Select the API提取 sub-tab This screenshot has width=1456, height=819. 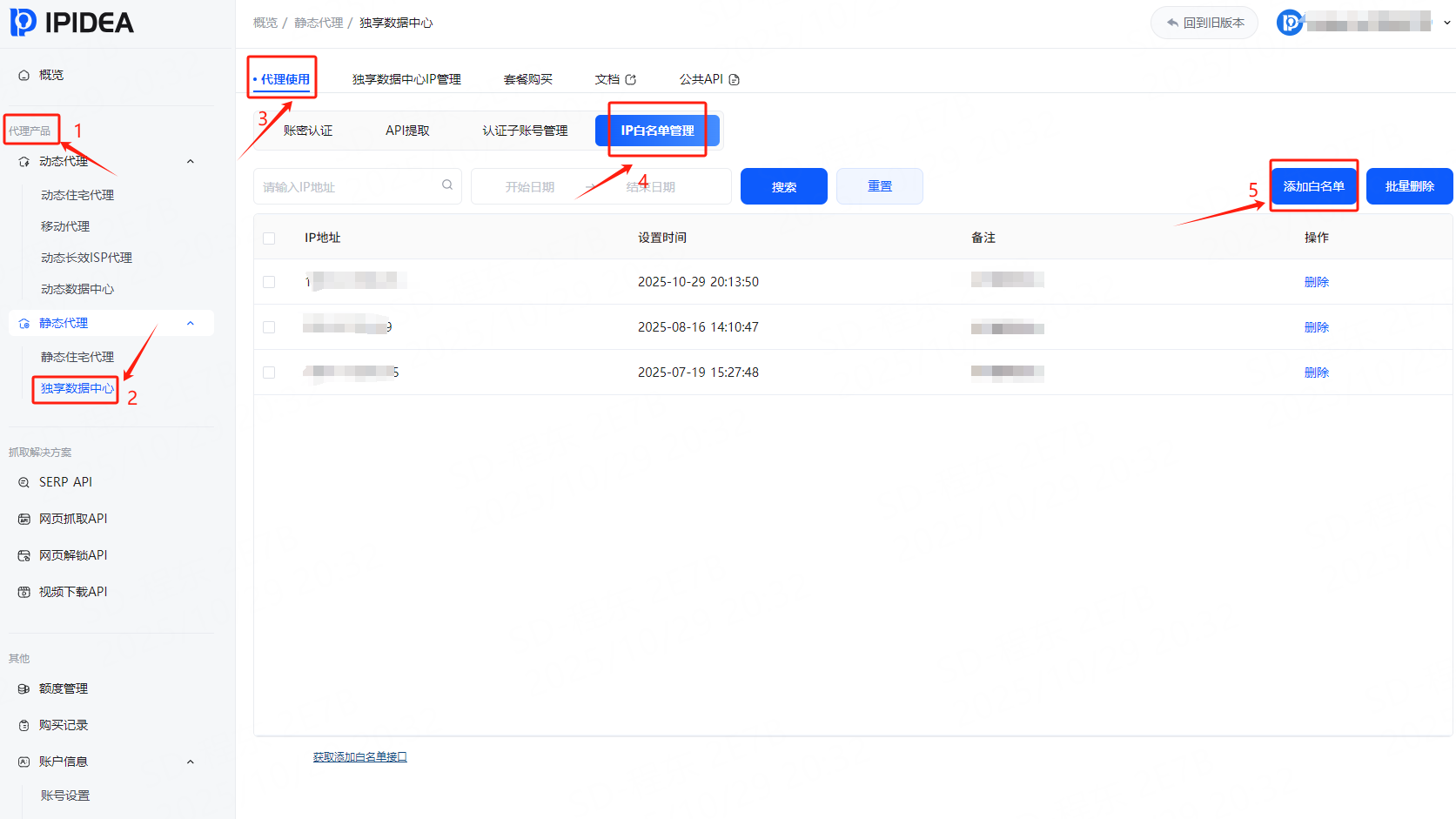[x=407, y=131]
